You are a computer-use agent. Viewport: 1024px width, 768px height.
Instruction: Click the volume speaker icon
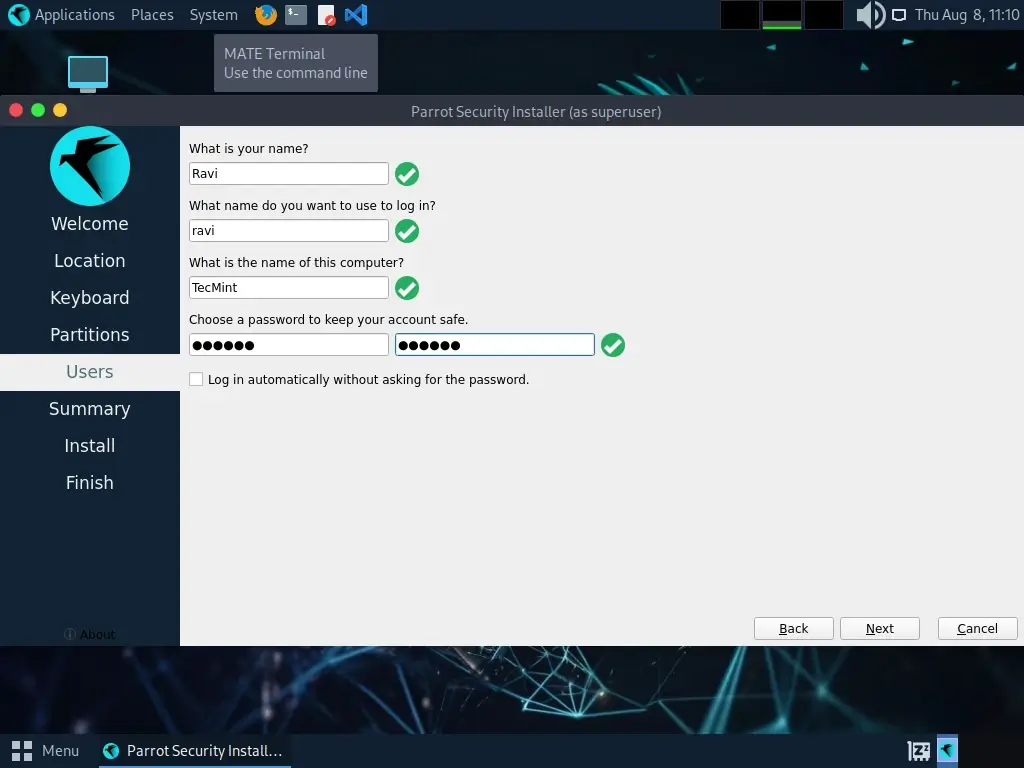coord(870,15)
